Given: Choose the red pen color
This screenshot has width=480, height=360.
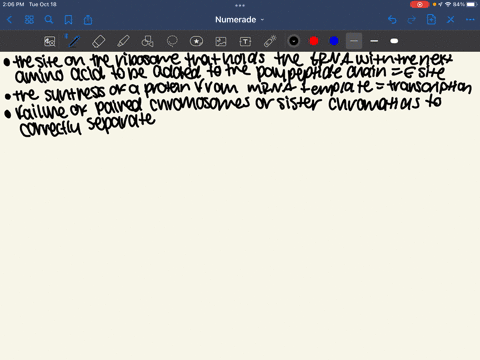Looking at the screenshot, I should click(x=314, y=41).
